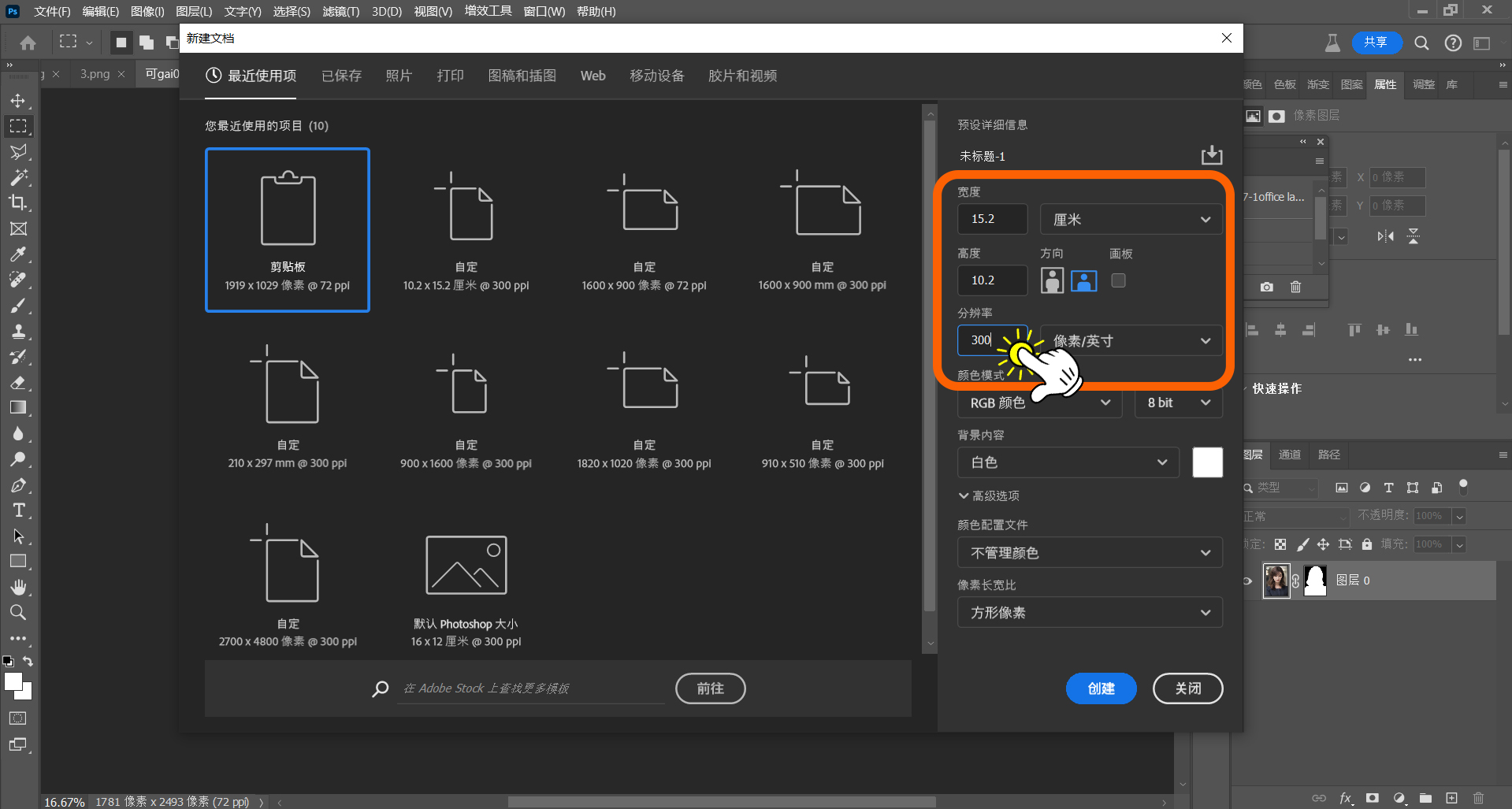Open the 方形像素 pixel aspect ratio dropdown
1512x809 pixels.
[x=1090, y=613]
